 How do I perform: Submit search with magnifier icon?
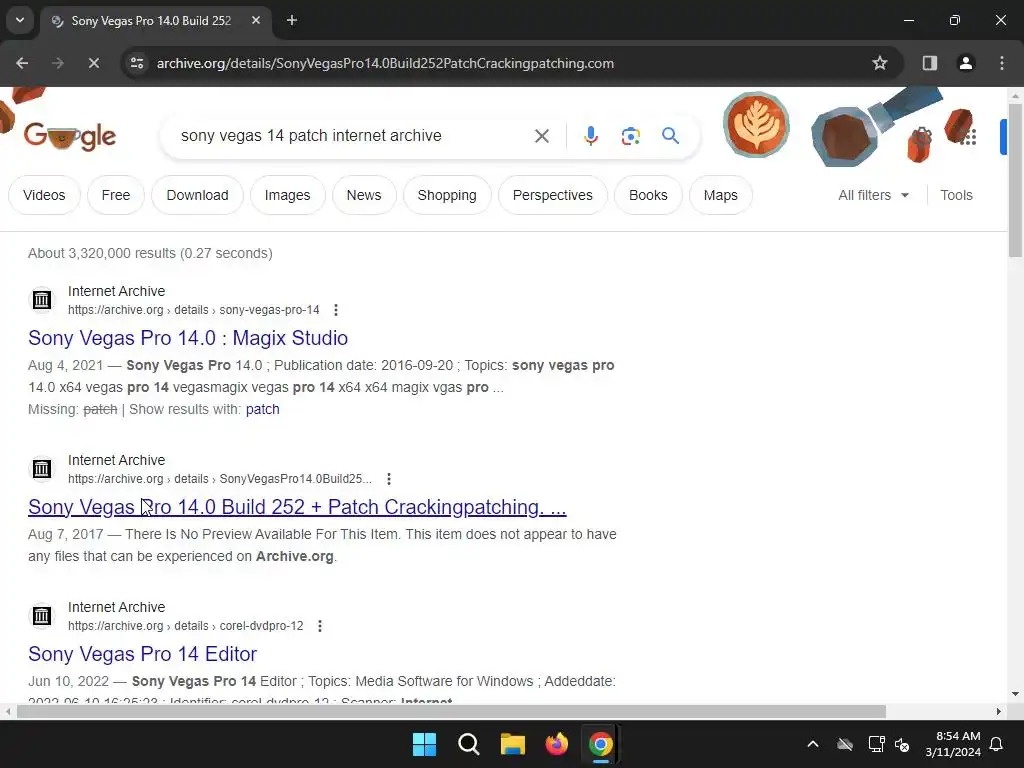pos(670,136)
